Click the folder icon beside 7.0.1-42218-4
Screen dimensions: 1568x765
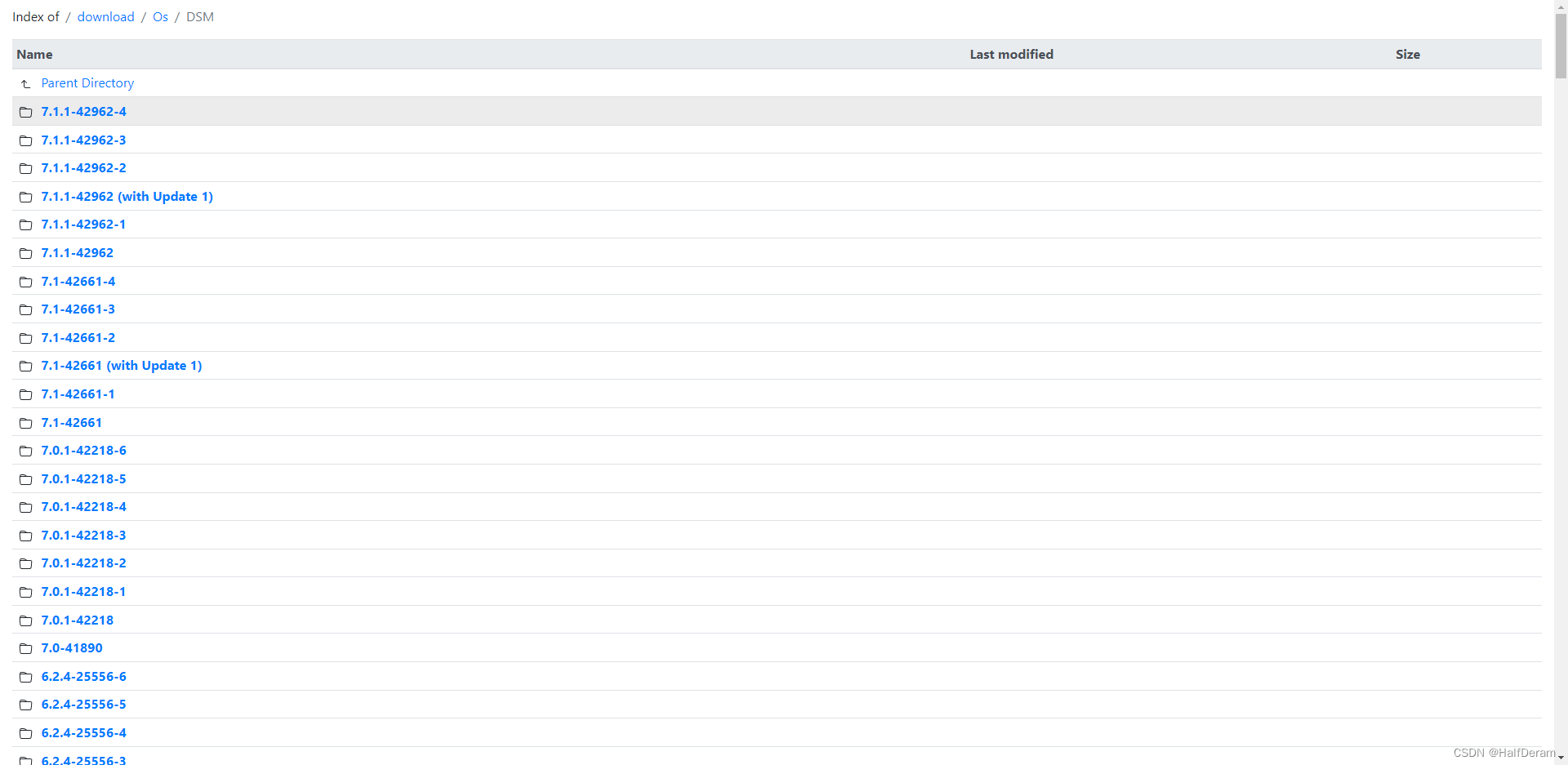click(x=25, y=507)
